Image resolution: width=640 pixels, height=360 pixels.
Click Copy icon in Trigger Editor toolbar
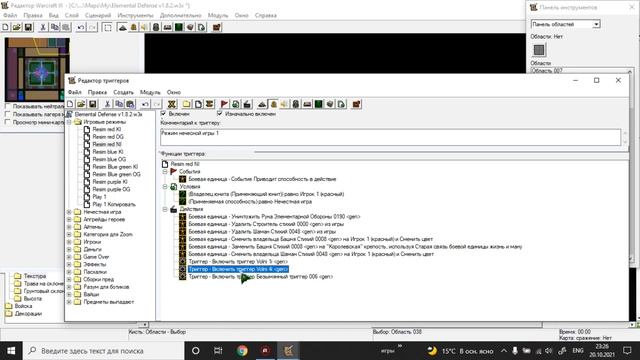tap(119, 104)
